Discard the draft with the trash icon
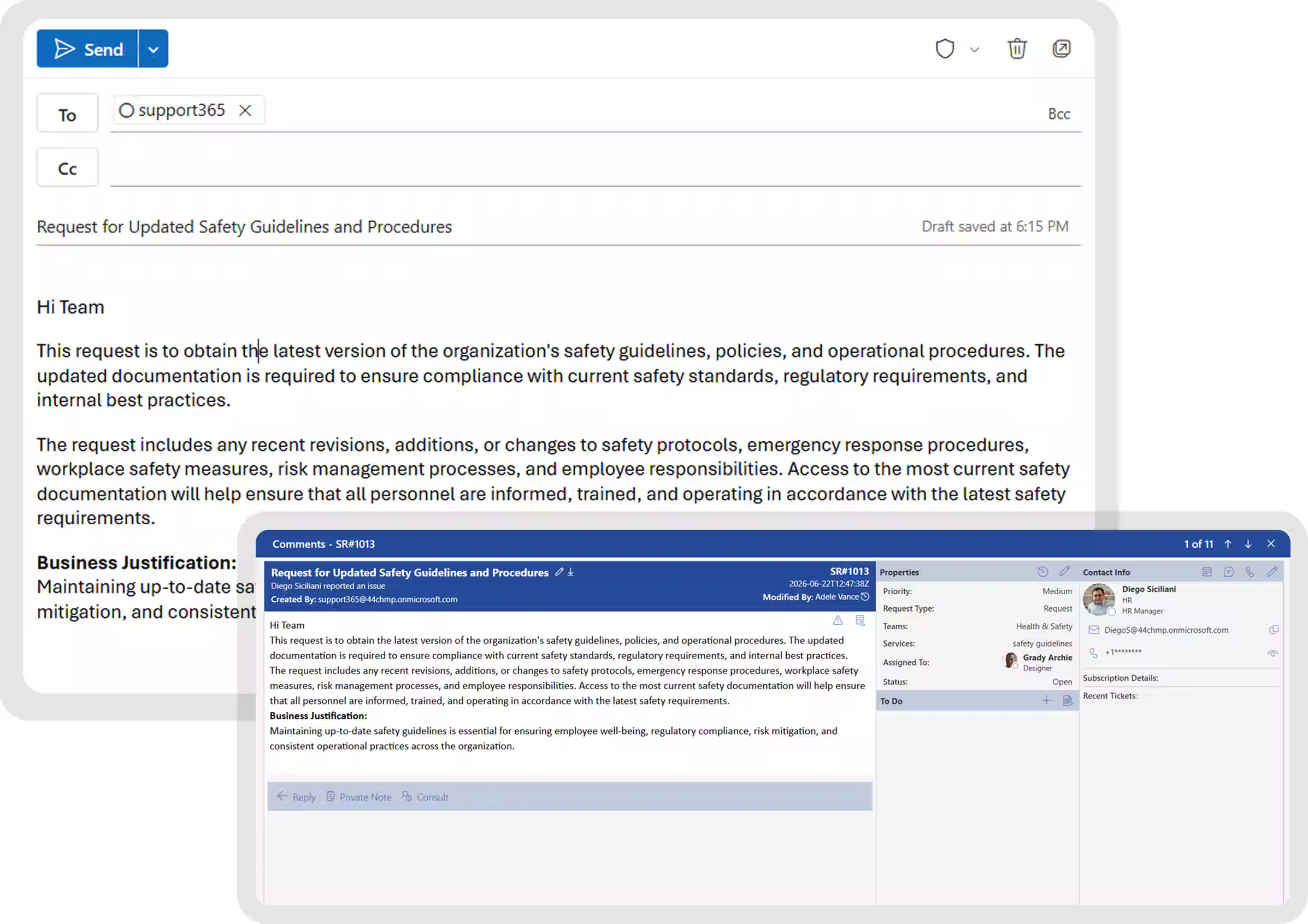Viewport: 1308px width, 924px height. pyautogui.click(x=1017, y=49)
